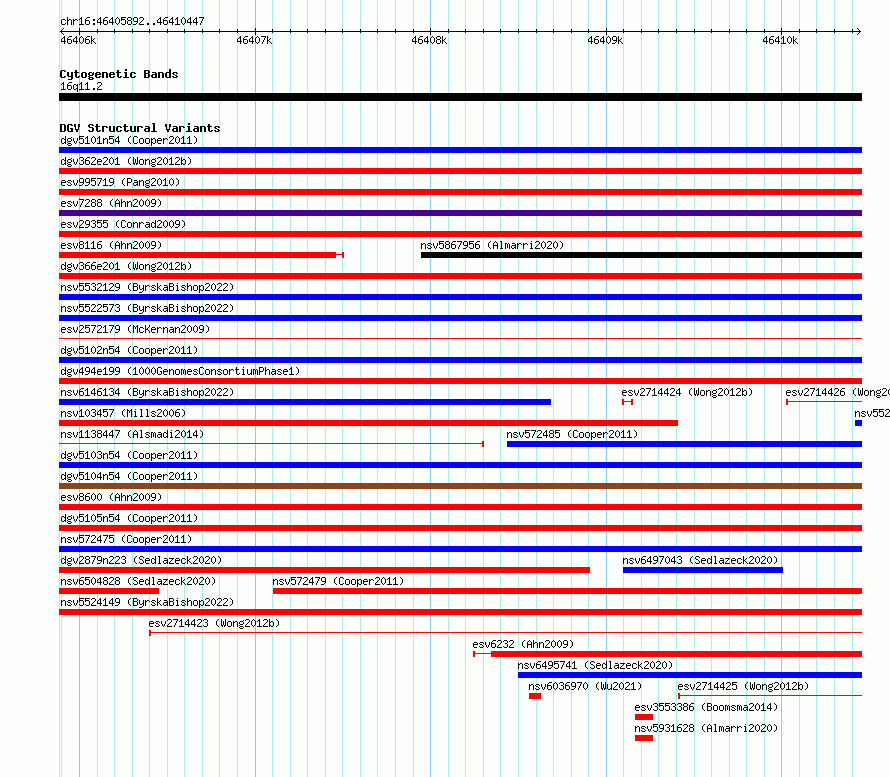Click the DGV Structural Variants track title
The image size is (890, 777).
click(140, 128)
